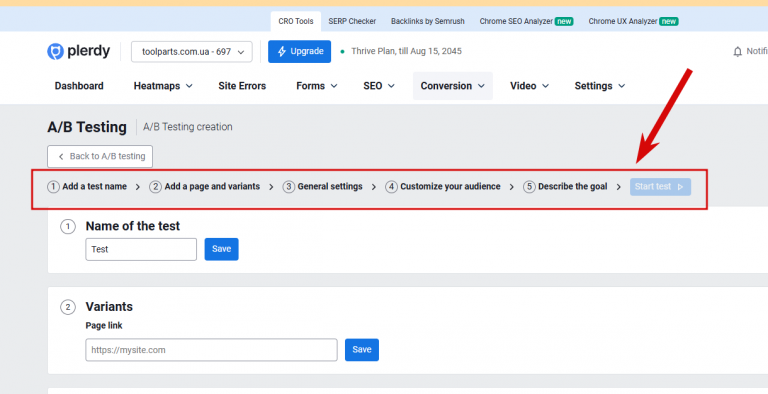Screen dimensions: 768x394
Task: Open the Dashboard menu item
Action: pyautogui.click(x=79, y=86)
